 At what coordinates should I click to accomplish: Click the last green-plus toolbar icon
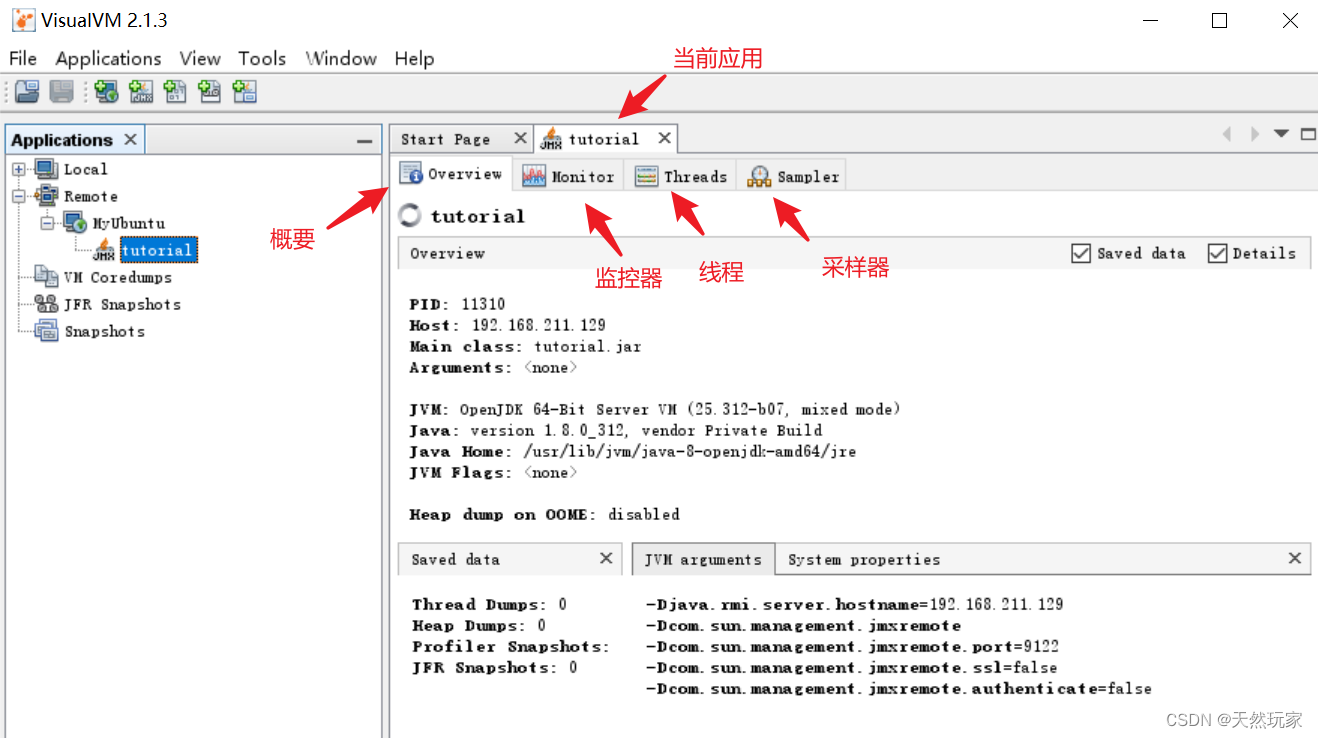pyautogui.click(x=245, y=92)
